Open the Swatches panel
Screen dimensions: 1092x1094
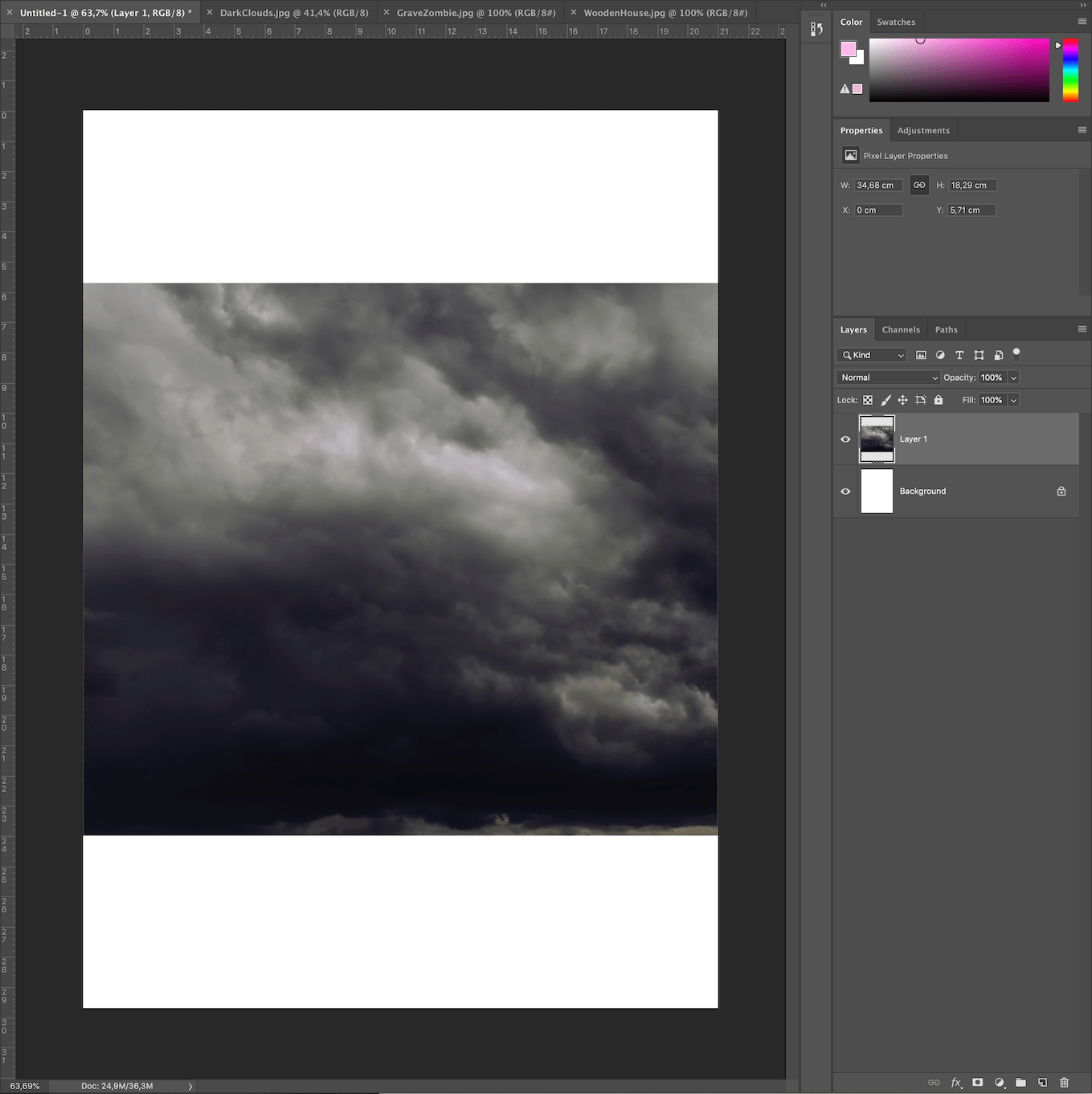click(896, 22)
